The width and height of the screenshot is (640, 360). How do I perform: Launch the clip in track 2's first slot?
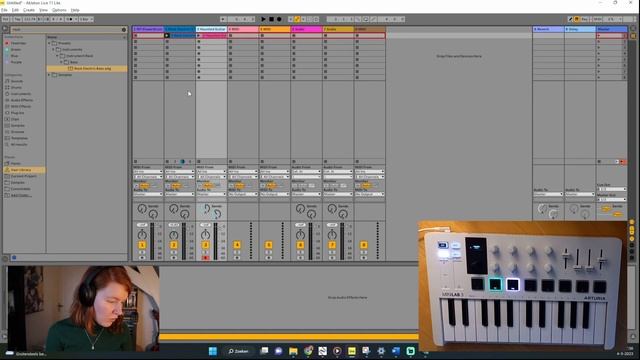coord(167,36)
